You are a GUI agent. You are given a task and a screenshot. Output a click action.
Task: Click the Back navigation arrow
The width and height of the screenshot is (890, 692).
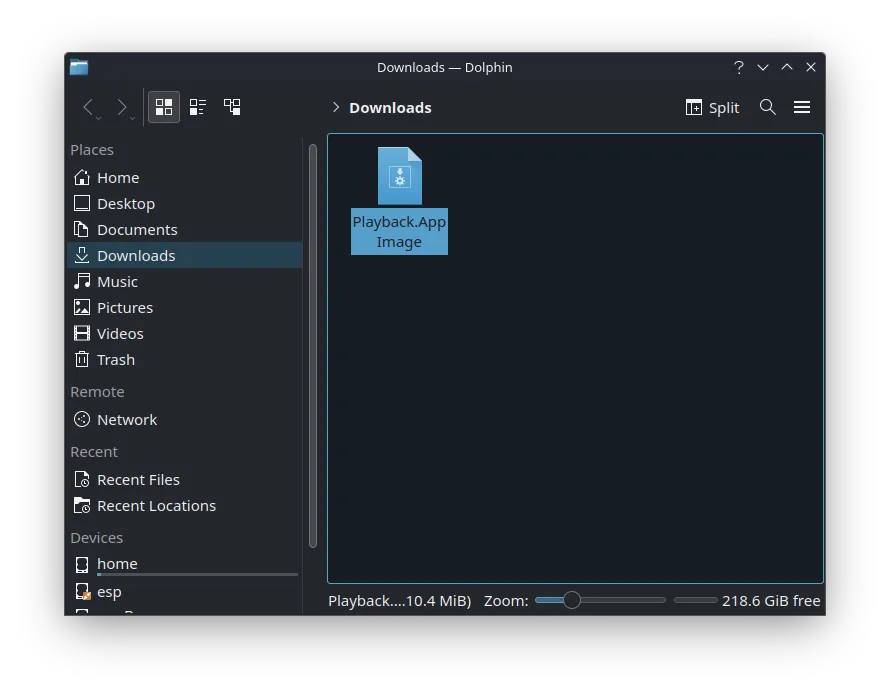click(x=88, y=107)
